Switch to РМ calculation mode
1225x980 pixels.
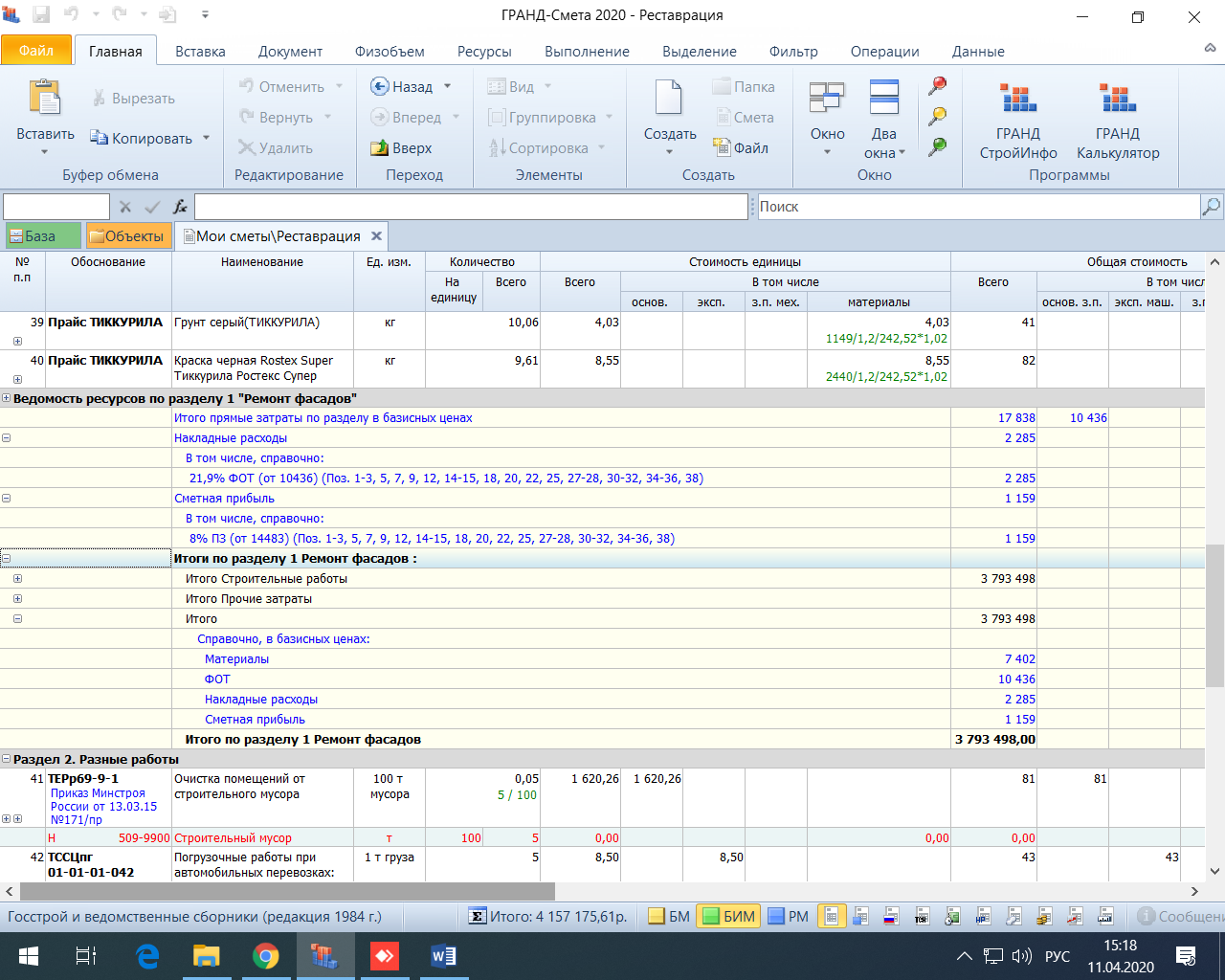click(x=789, y=917)
